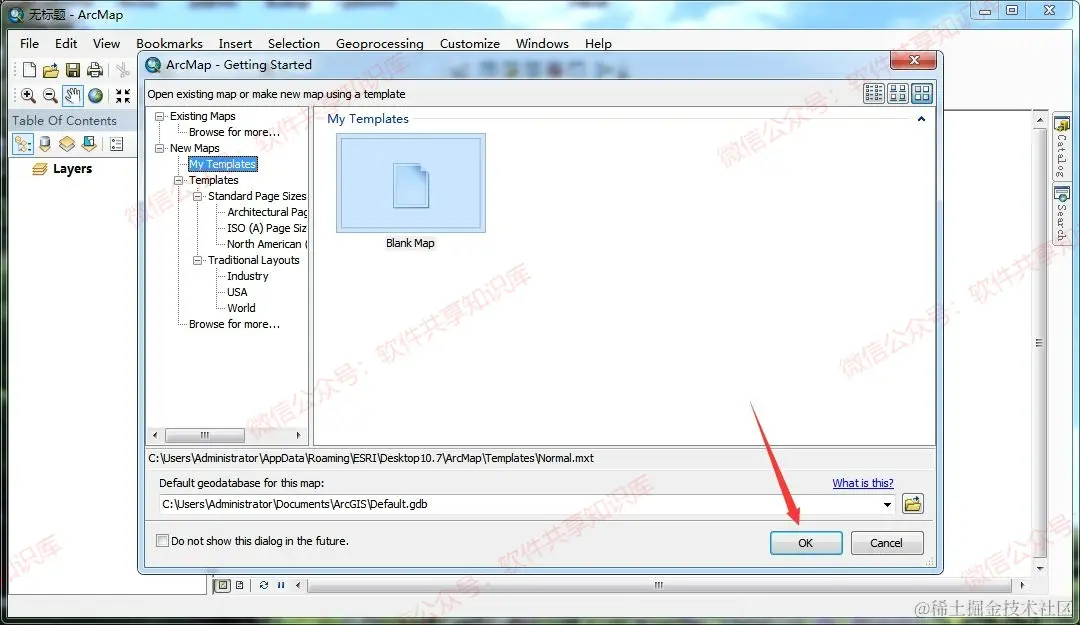This screenshot has width=1080, height=625.
Task: Browse for default geodatabase folder icon
Action: click(x=913, y=504)
